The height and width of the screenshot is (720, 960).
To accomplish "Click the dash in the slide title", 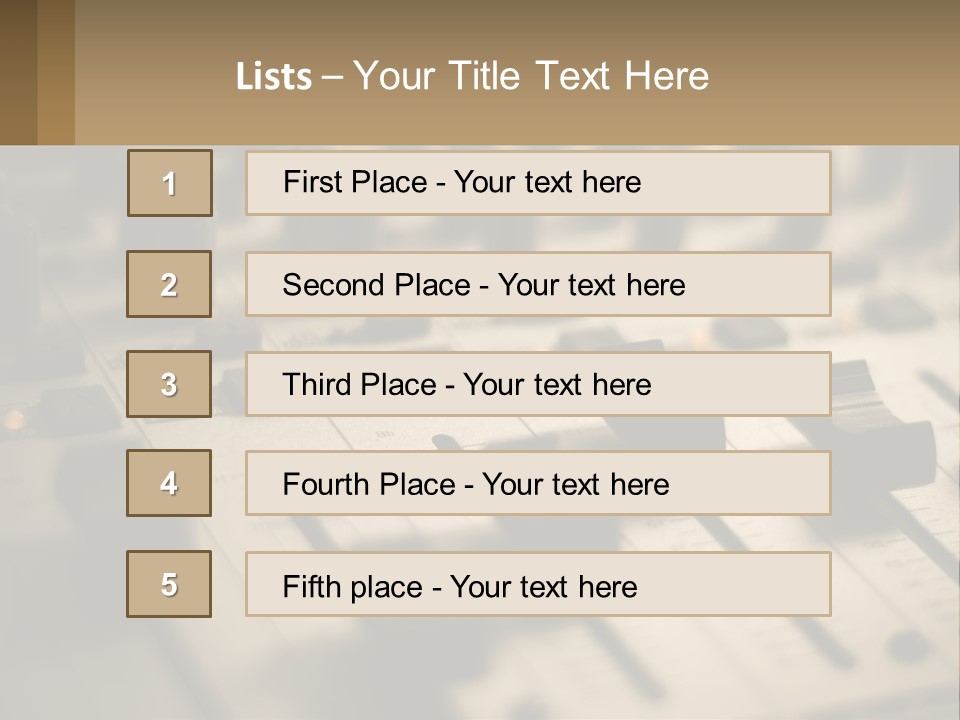I will pyautogui.click(x=332, y=77).
